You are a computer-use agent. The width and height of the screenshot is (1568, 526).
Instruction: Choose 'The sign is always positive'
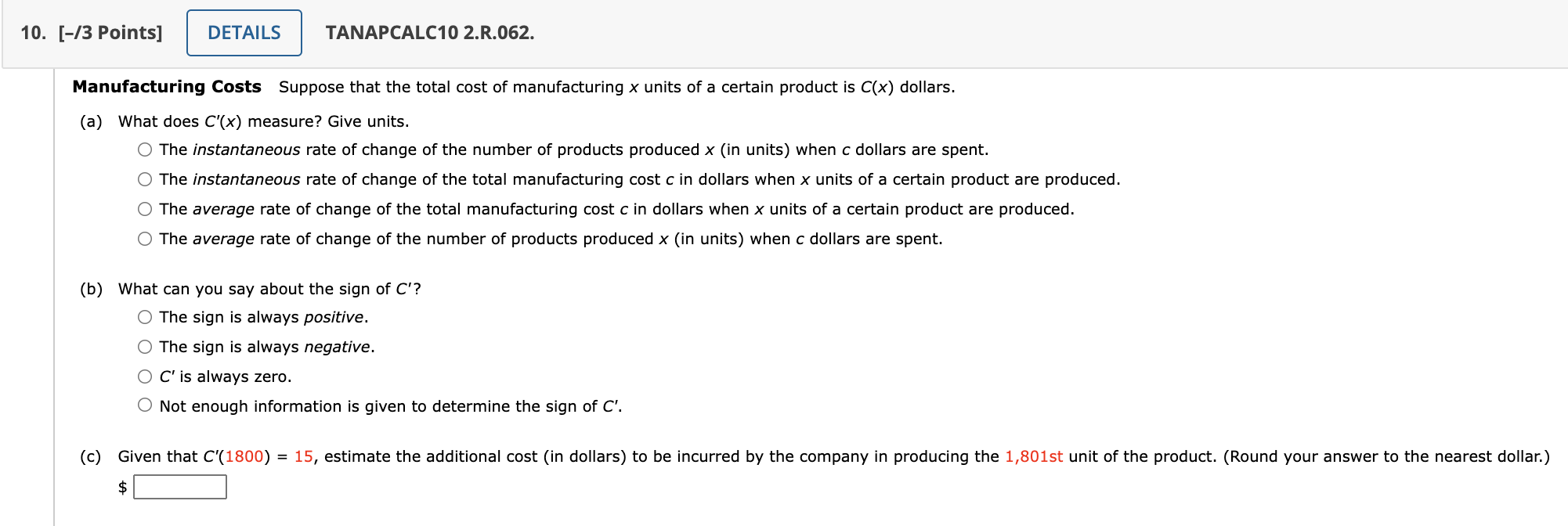click(145, 316)
